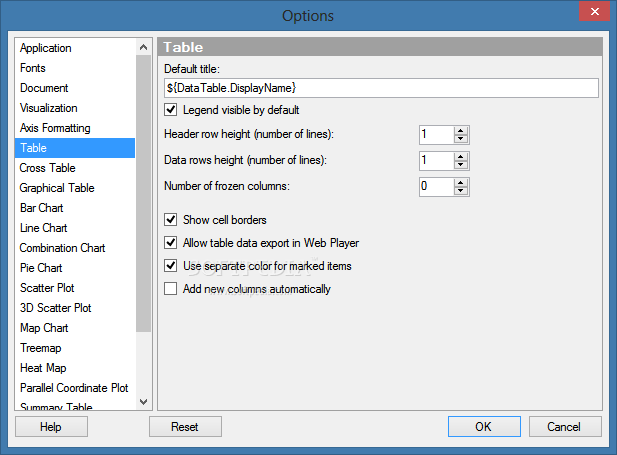This screenshot has width=617, height=455.
Task: Click the category list scrollbar thumb
Action: click(144, 194)
